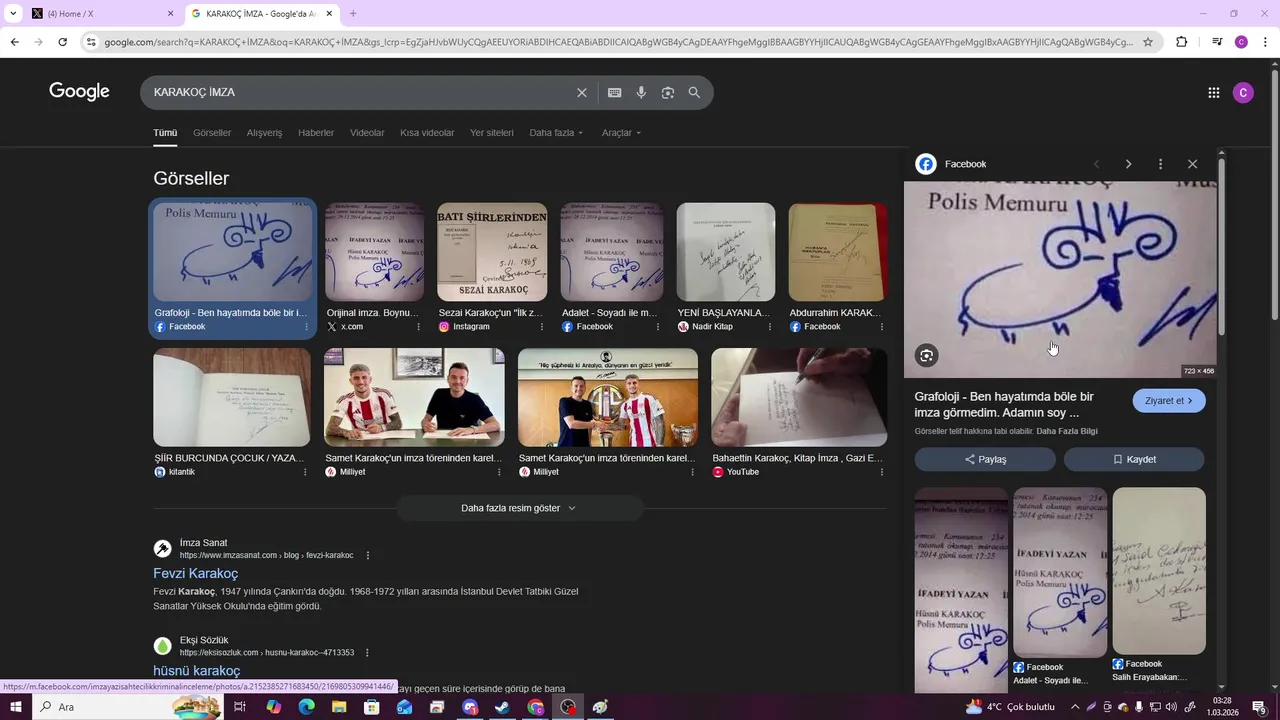Open options for kitantik image result
This screenshot has height=720, width=1280.
(305, 472)
